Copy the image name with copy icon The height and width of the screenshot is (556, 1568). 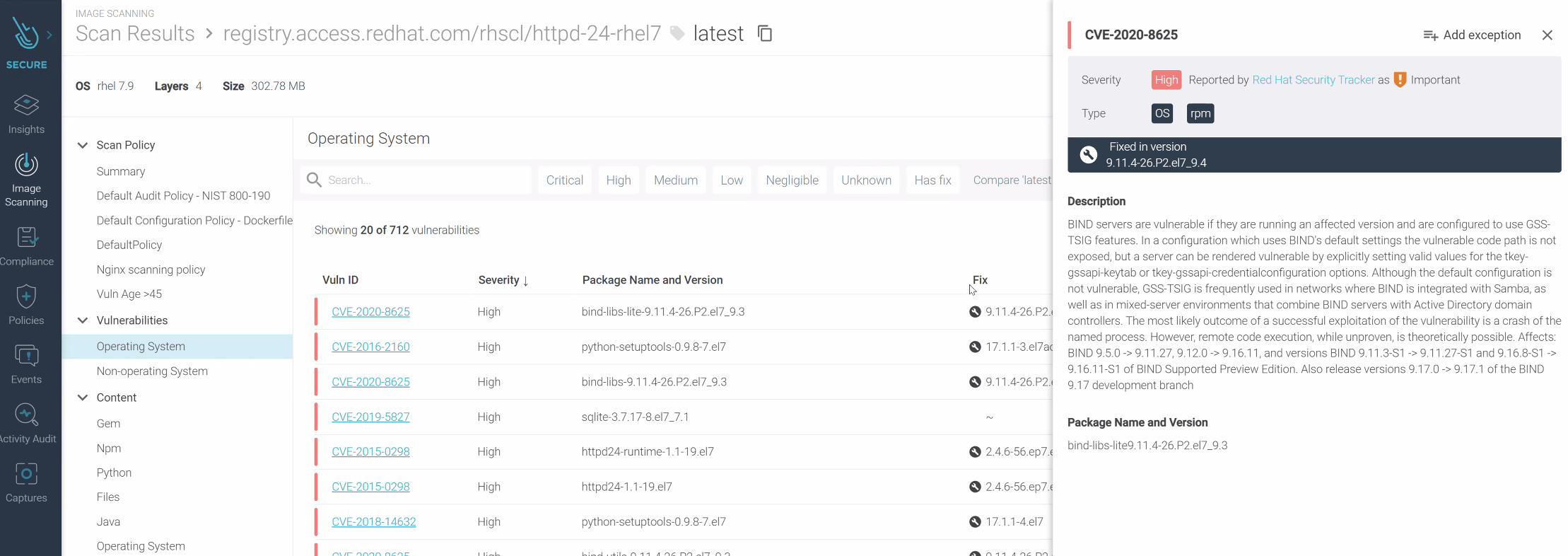tap(764, 33)
